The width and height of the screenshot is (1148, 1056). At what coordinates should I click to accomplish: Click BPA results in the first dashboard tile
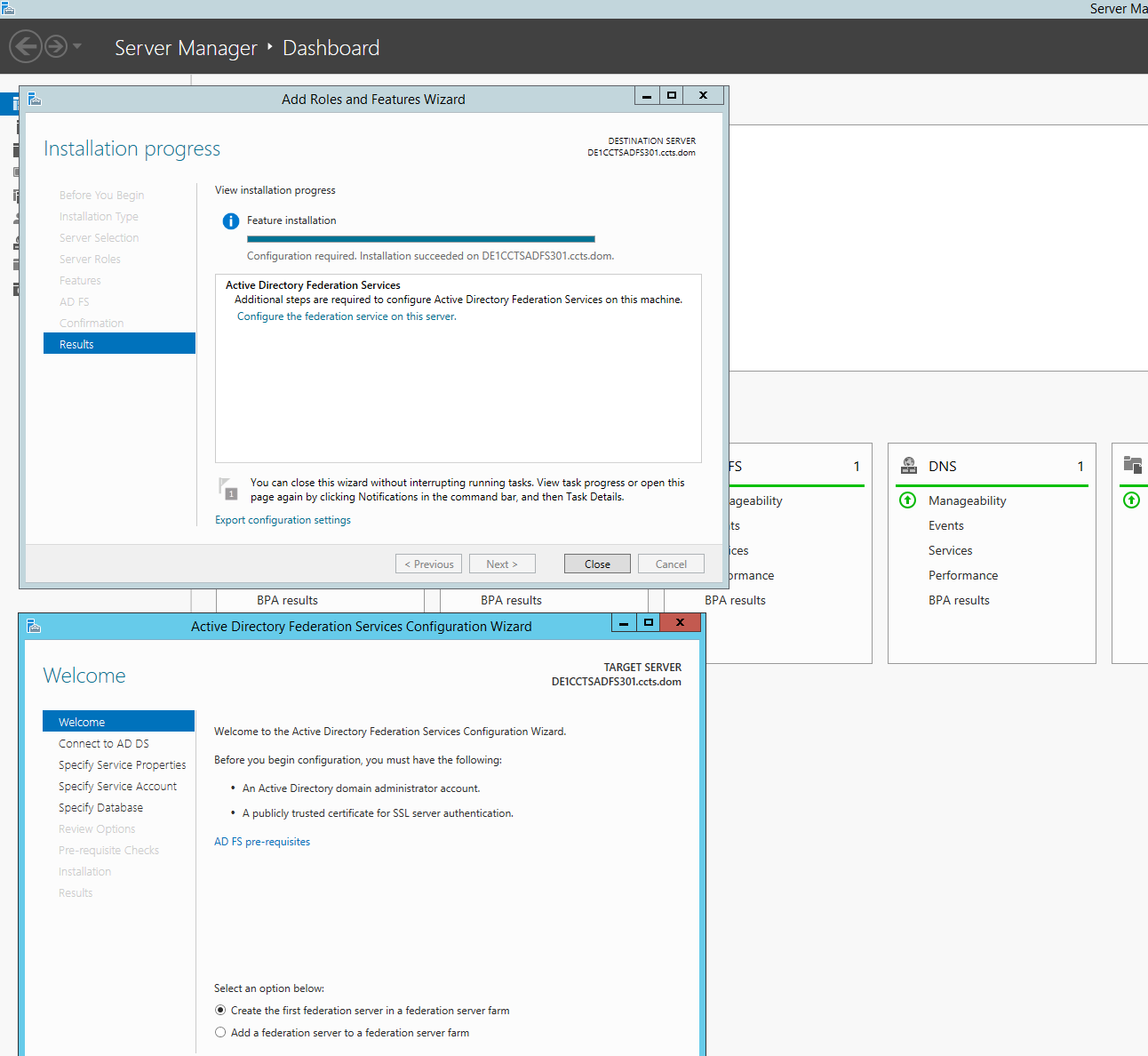click(287, 600)
